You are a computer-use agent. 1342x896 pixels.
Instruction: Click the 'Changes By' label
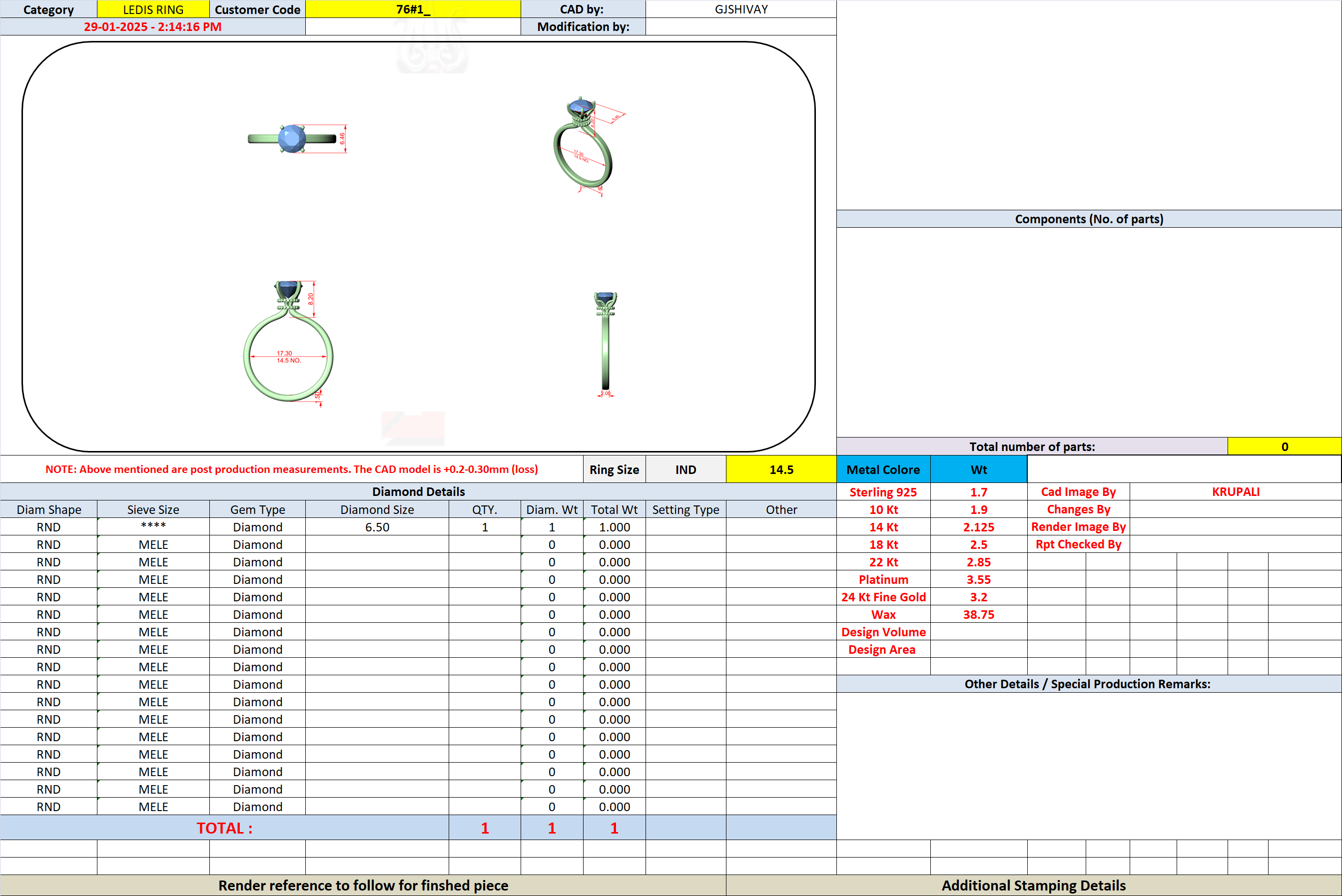[x=1078, y=509]
